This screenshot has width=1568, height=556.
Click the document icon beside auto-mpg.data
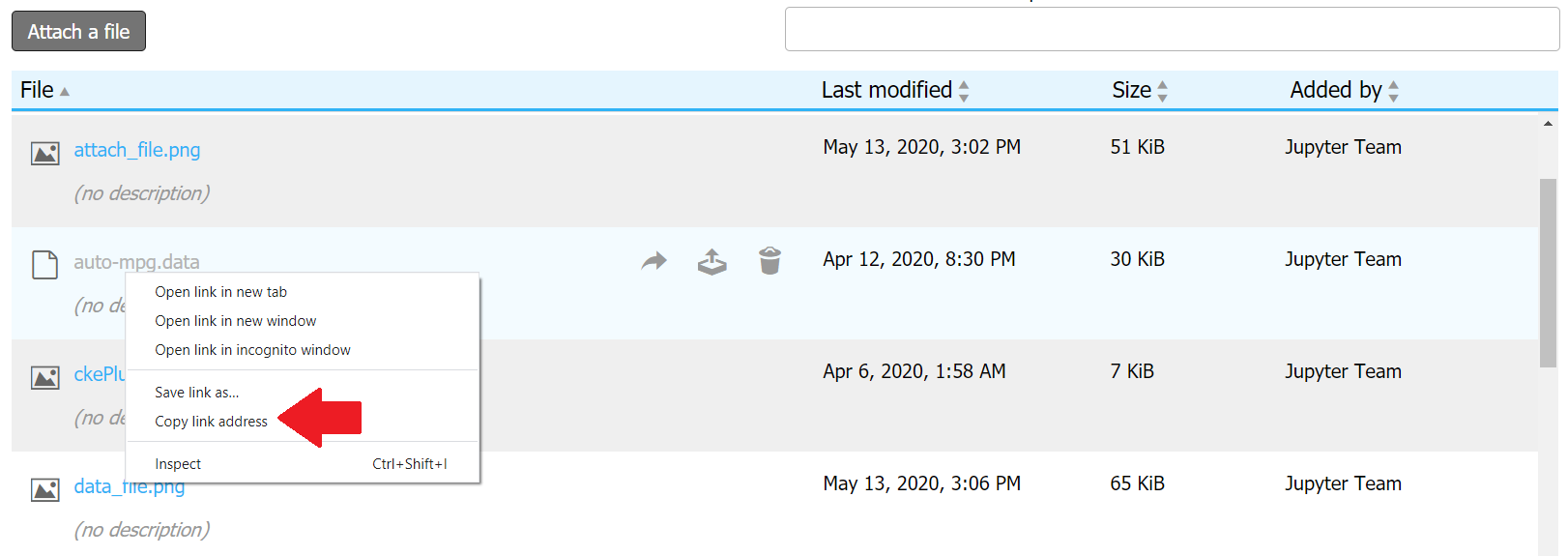45,264
